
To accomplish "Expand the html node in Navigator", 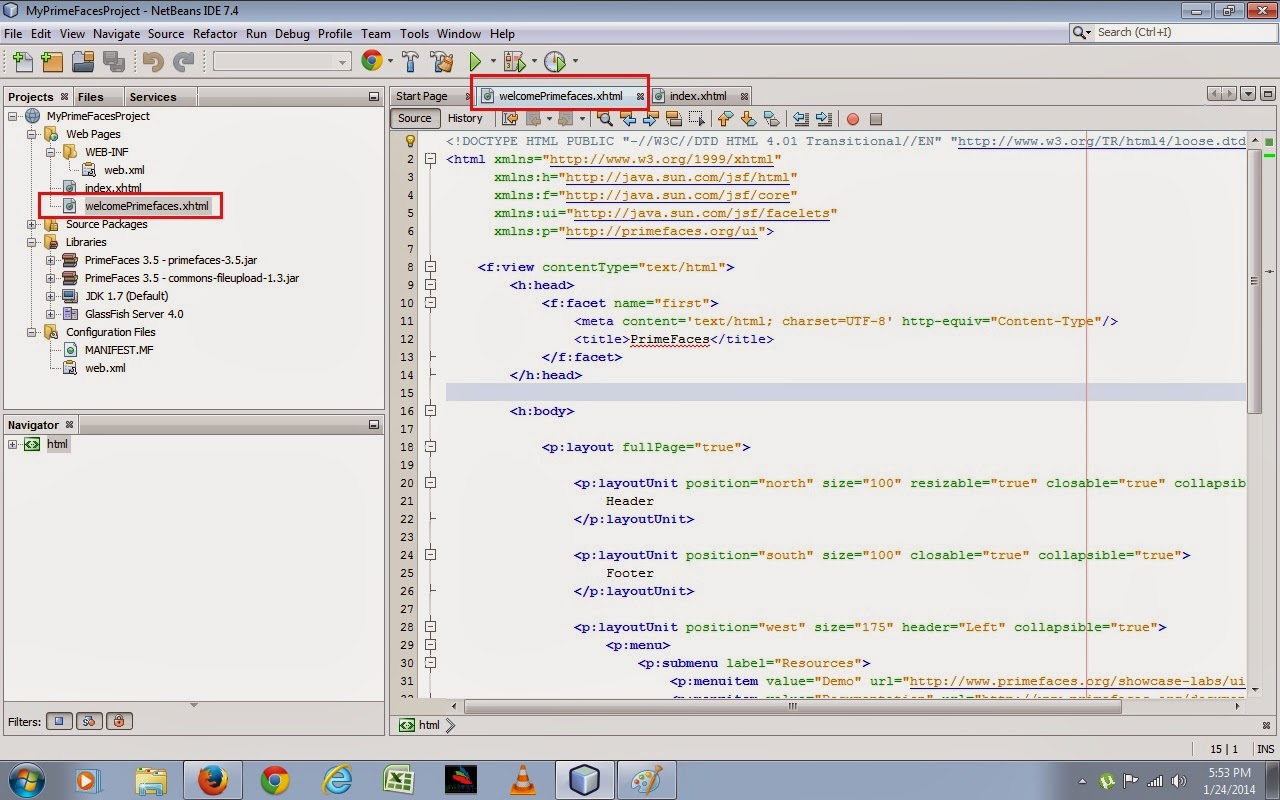I will point(12,444).
